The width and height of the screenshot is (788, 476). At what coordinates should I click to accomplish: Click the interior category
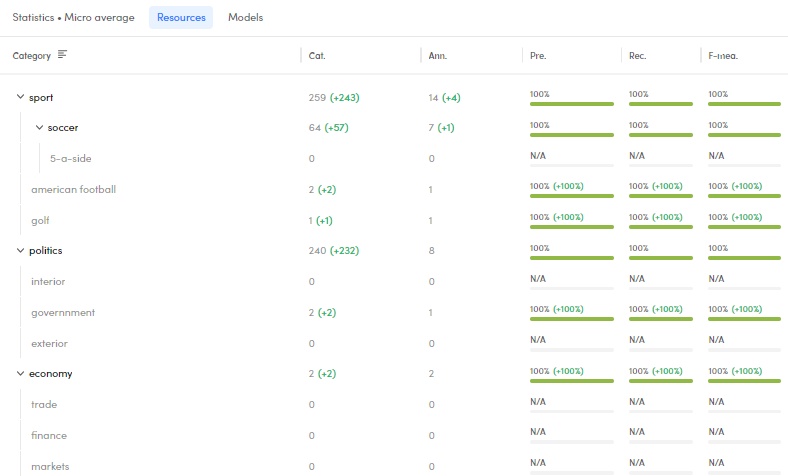[48, 282]
